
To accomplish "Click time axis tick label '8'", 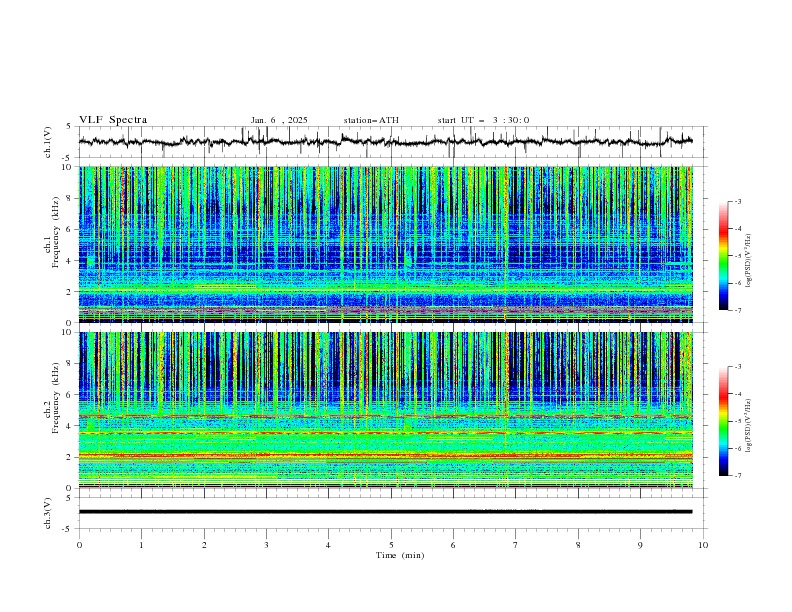I will click(x=578, y=545).
